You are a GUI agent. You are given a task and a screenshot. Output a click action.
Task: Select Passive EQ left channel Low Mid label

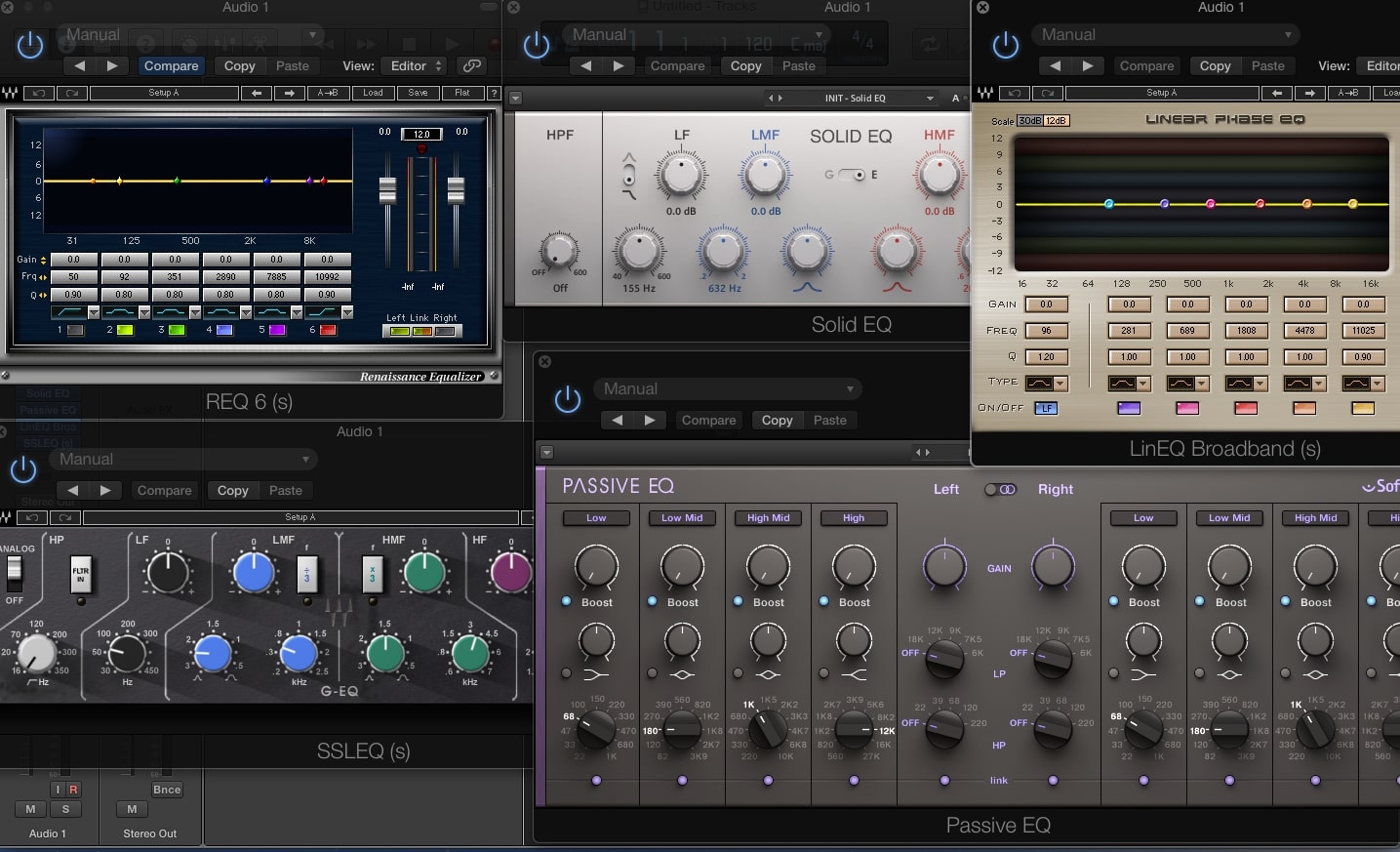(x=682, y=518)
